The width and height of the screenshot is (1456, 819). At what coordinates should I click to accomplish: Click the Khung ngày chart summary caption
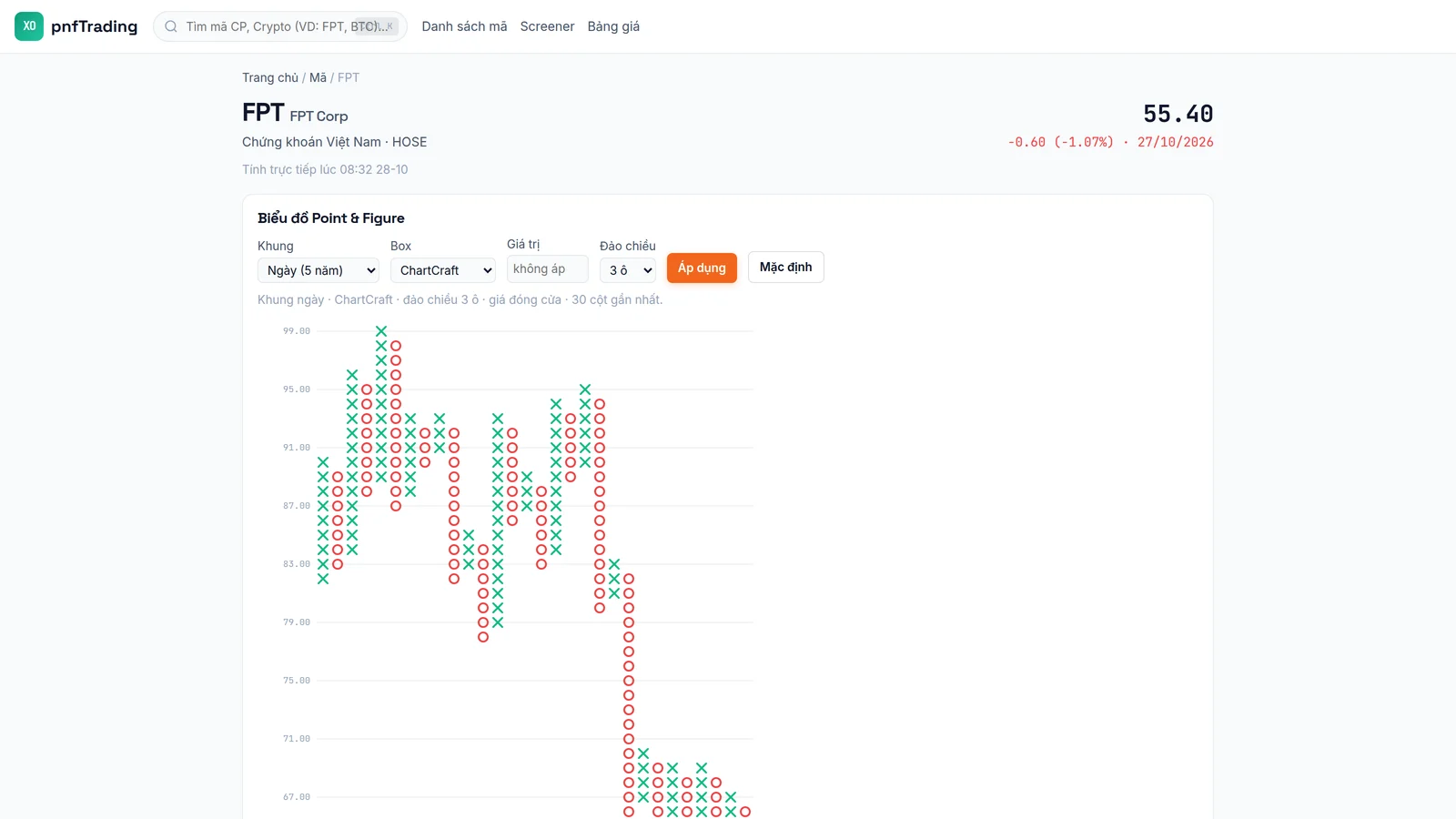pos(460,299)
